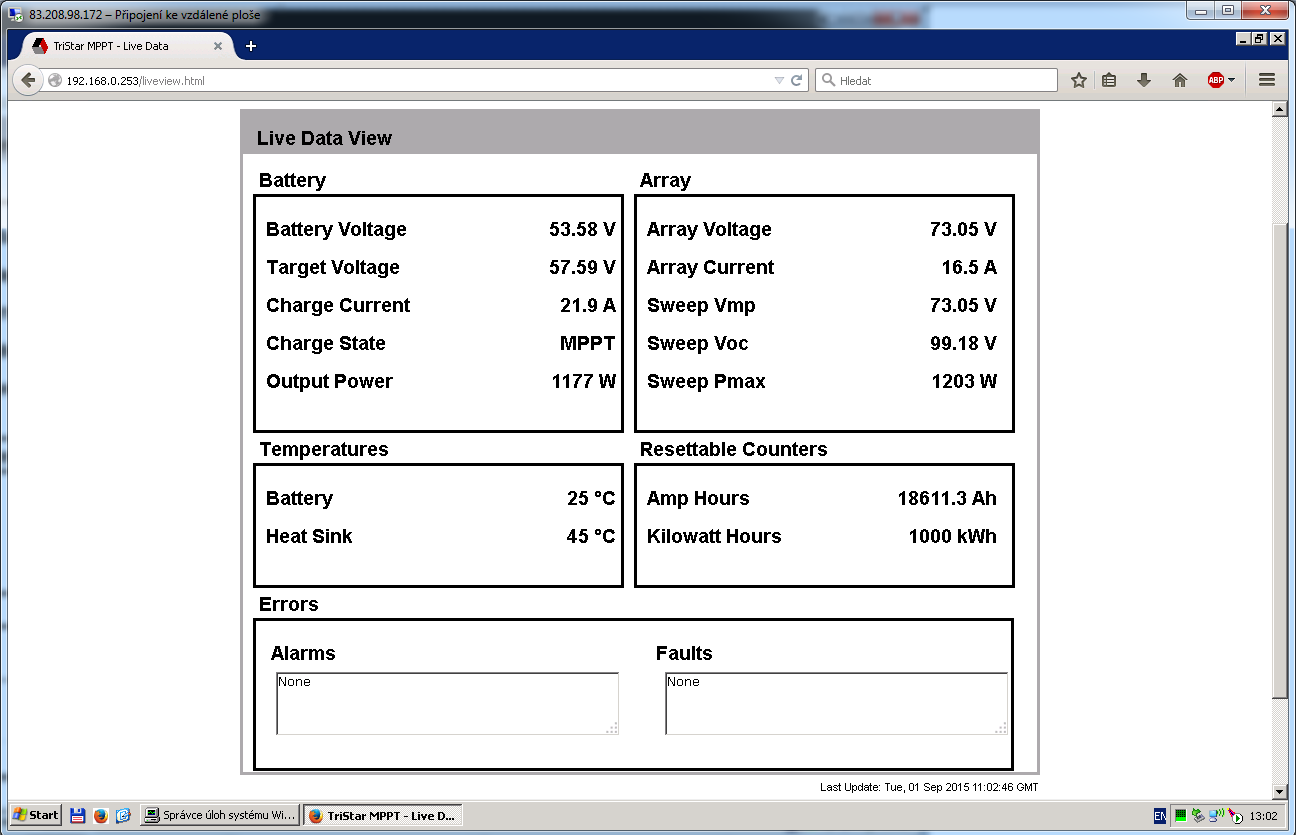Reload the page with the refresh icon

pos(797,81)
